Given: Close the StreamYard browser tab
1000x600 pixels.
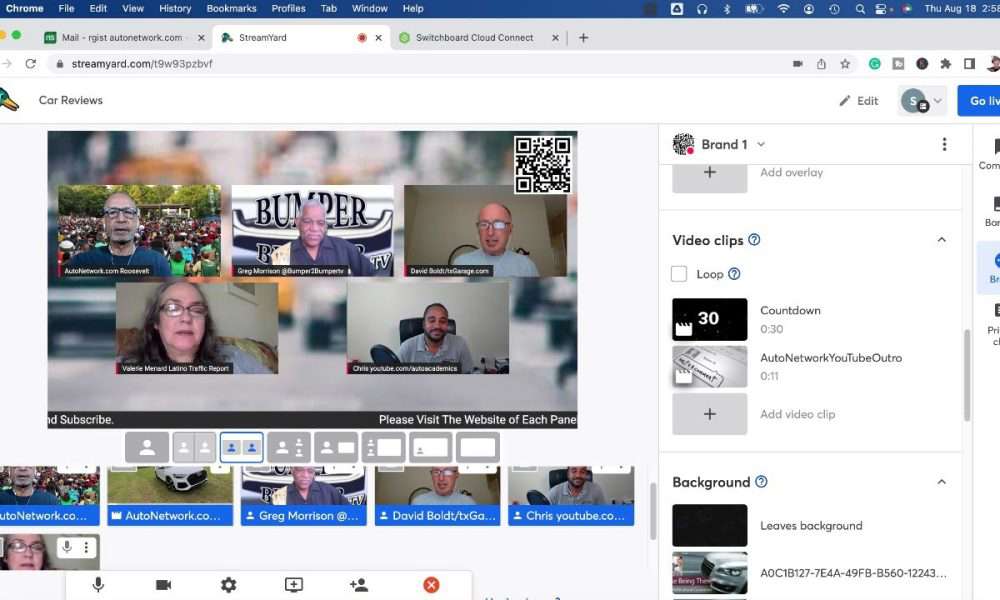Looking at the screenshot, I should (x=379, y=38).
